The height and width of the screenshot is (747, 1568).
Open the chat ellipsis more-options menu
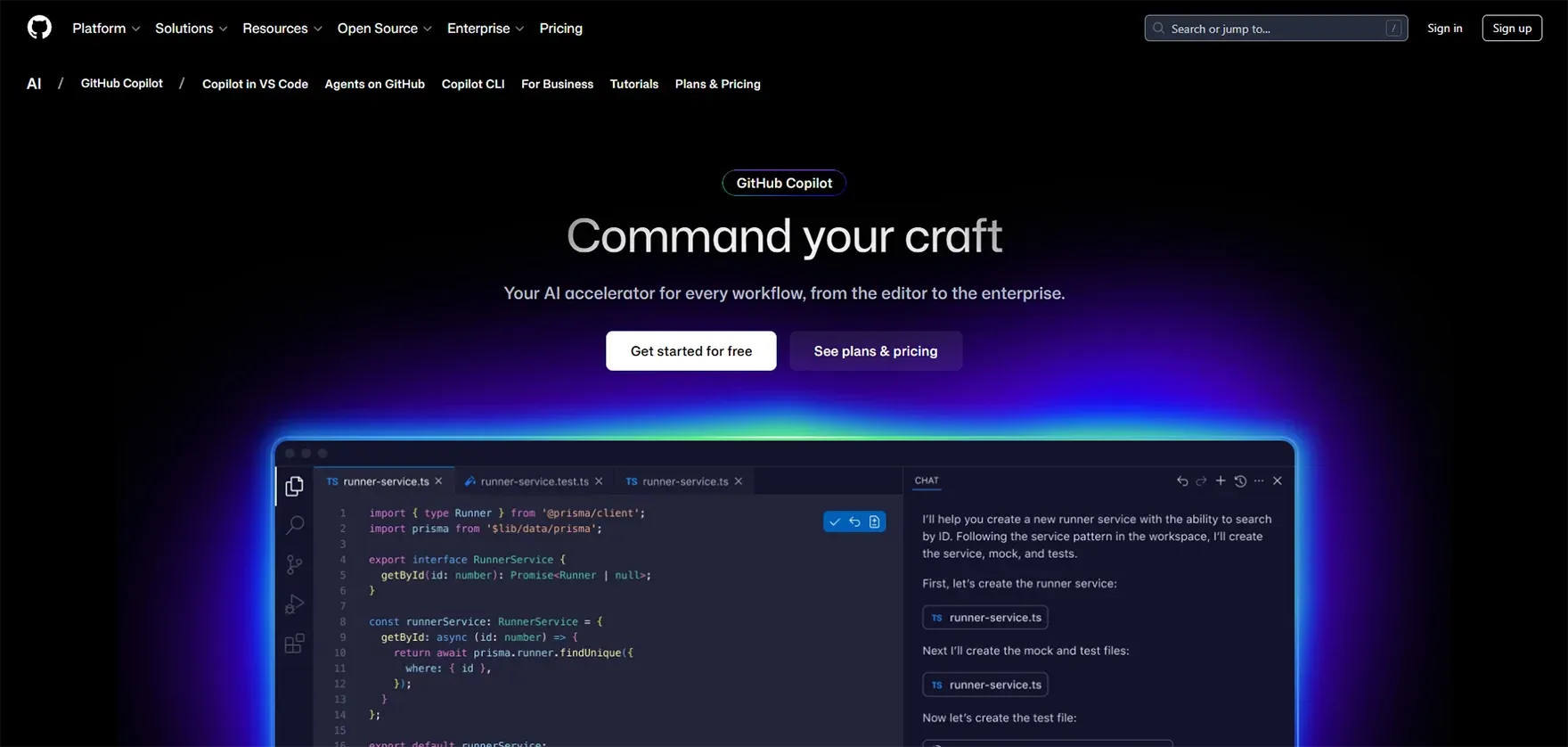tap(1259, 480)
